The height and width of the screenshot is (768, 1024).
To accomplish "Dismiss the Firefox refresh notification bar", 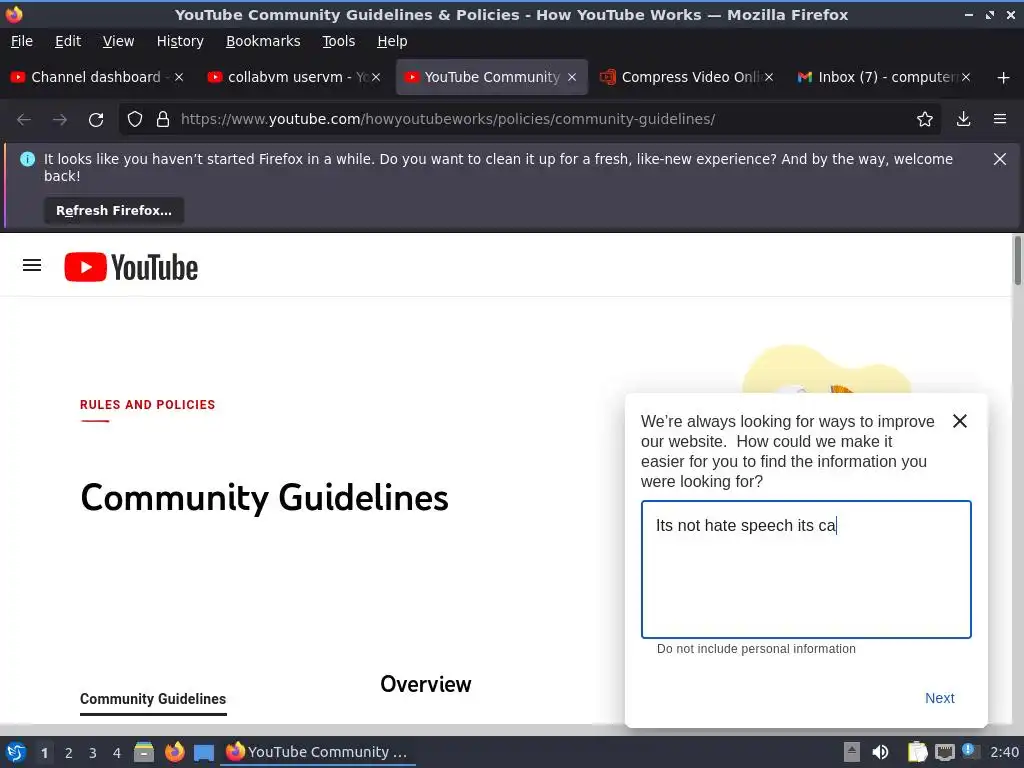I will tap(1000, 159).
